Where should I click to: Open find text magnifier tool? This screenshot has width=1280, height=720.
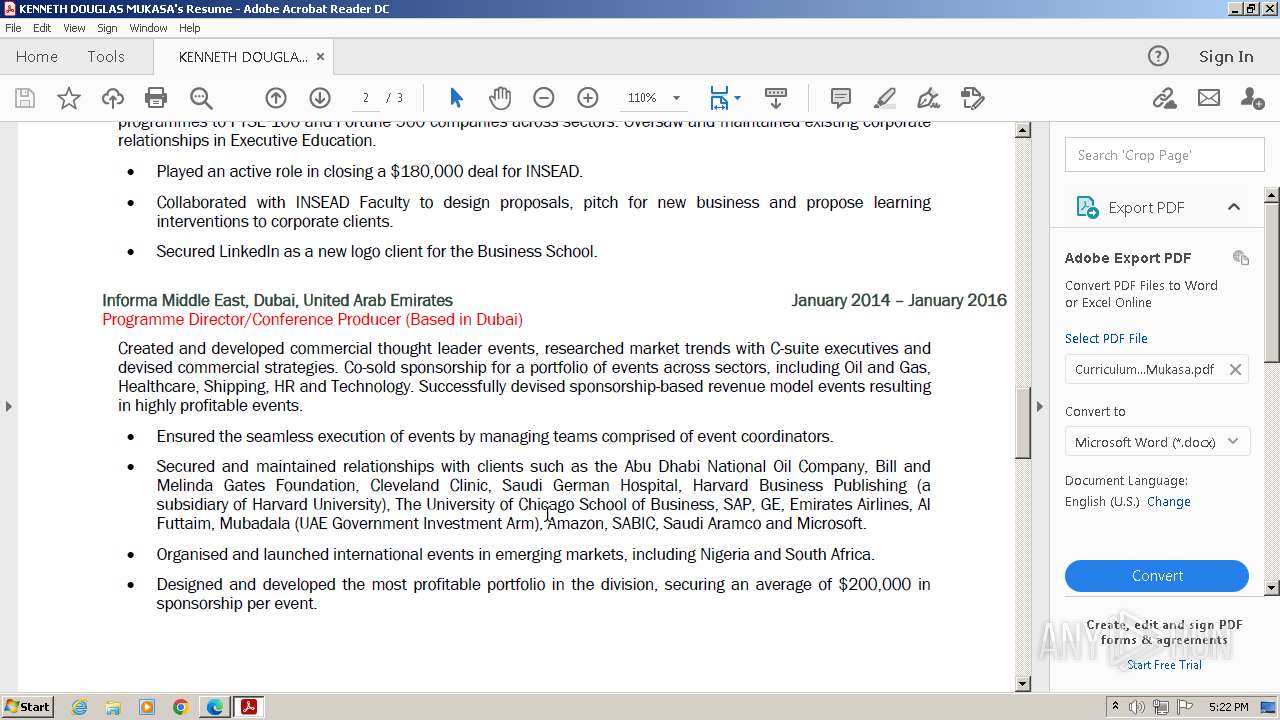pos(201,98)
